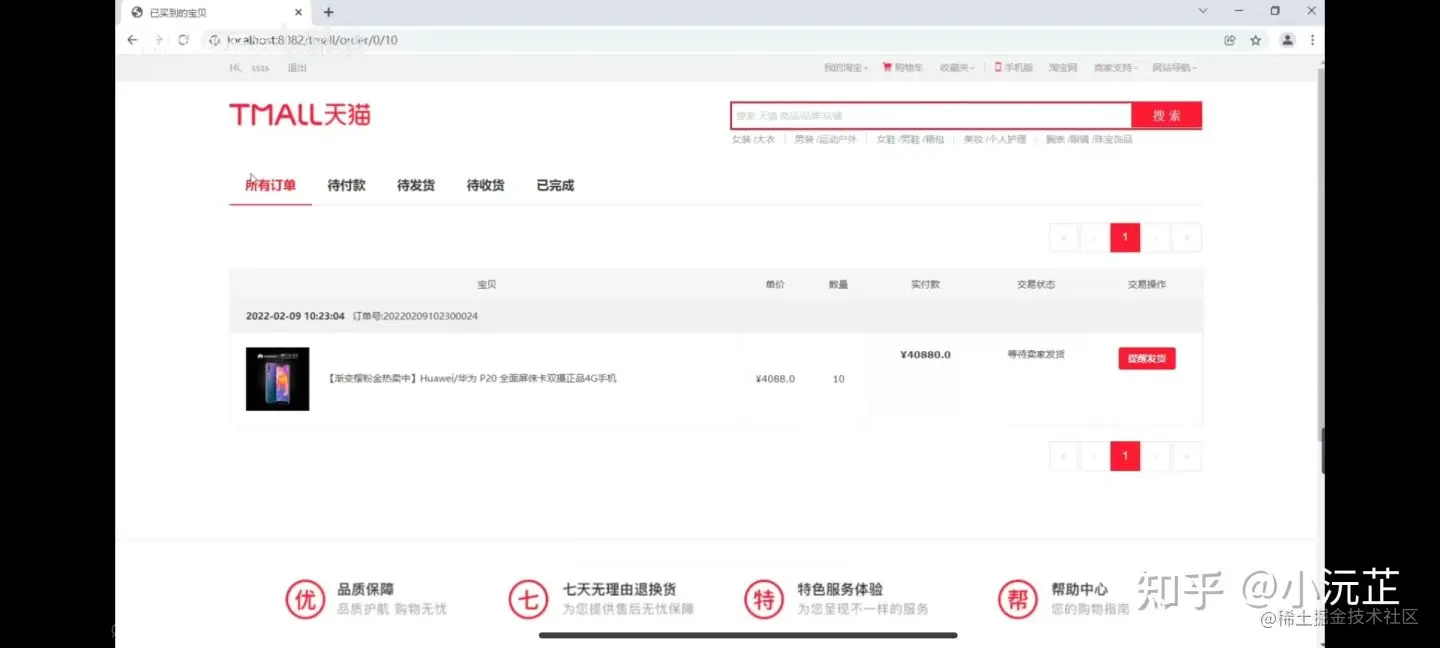Go back with the browser back arrow
The width and height of the screenshot is (1440, 648).
pyautogui.click(x=132, y=40)
